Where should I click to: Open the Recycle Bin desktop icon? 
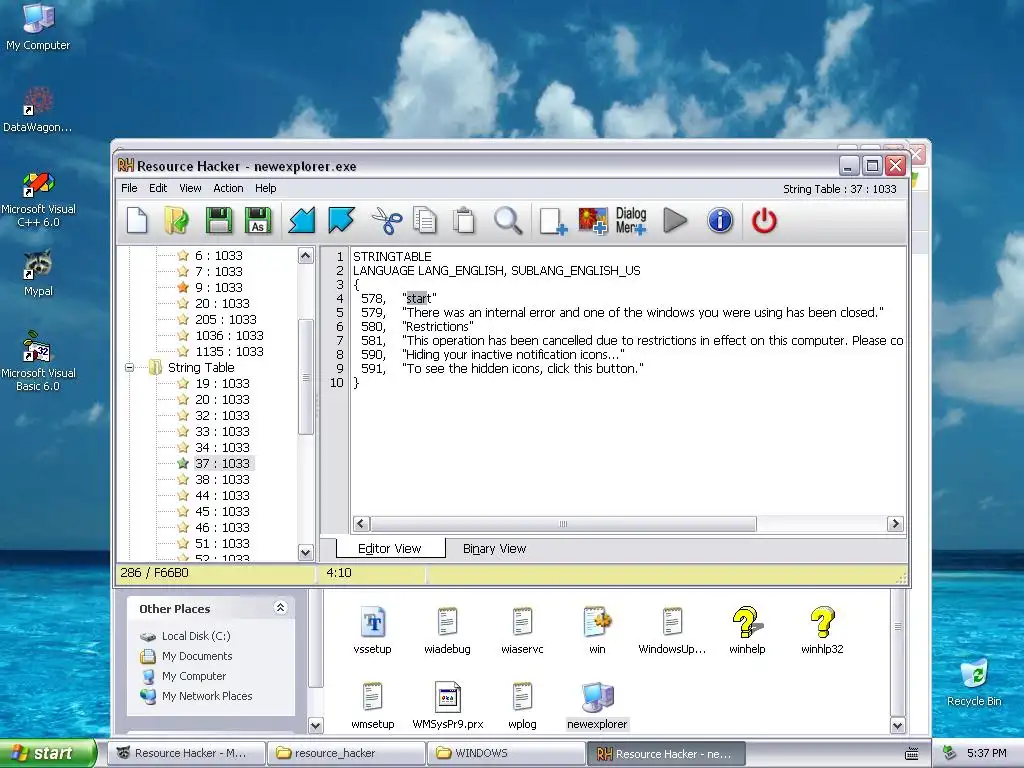[x=974, y=683]
